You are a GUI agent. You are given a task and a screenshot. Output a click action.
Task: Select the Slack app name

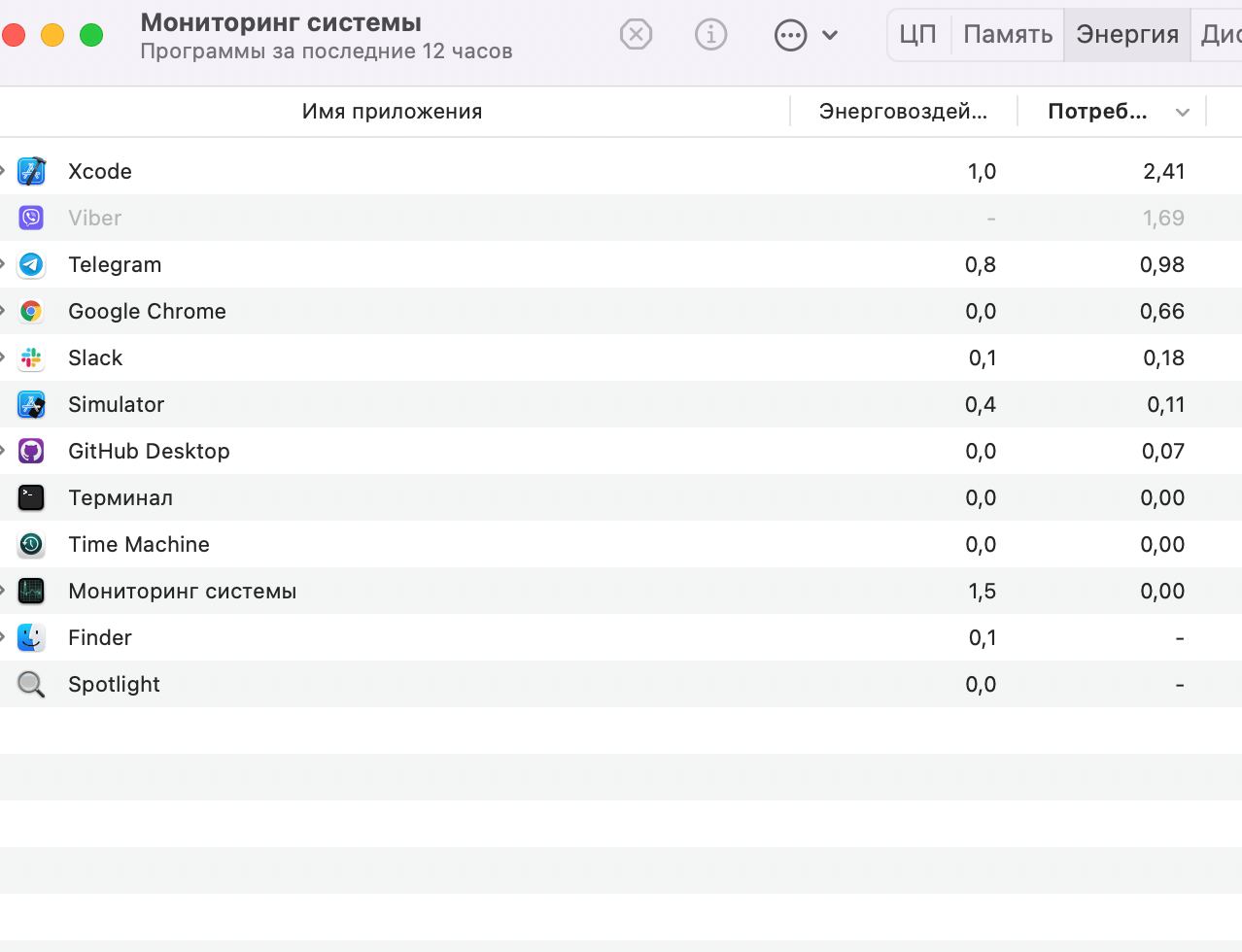[95, 357]
